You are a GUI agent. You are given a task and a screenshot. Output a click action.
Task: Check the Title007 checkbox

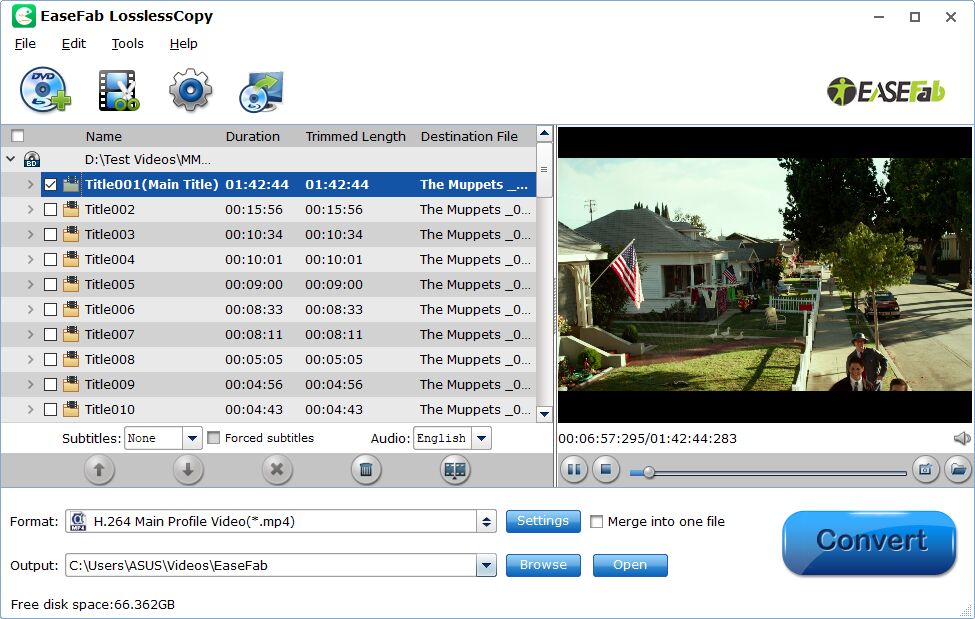point(50,335)
